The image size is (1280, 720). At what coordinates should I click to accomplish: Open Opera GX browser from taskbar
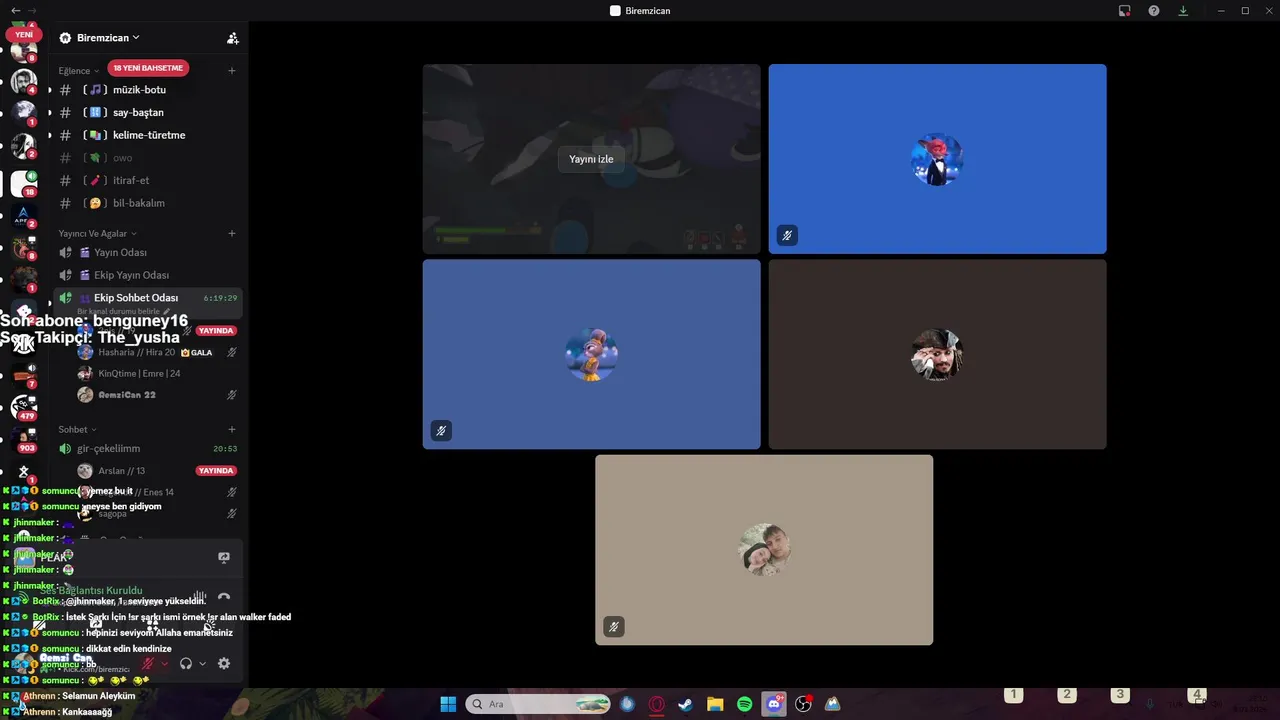(657, 704)
